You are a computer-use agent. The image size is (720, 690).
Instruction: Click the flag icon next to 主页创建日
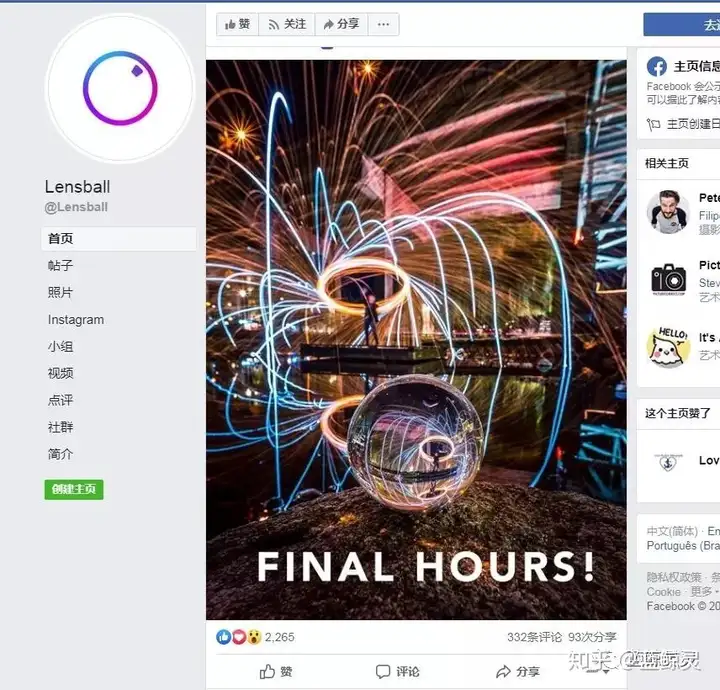(x=653, y=124)
